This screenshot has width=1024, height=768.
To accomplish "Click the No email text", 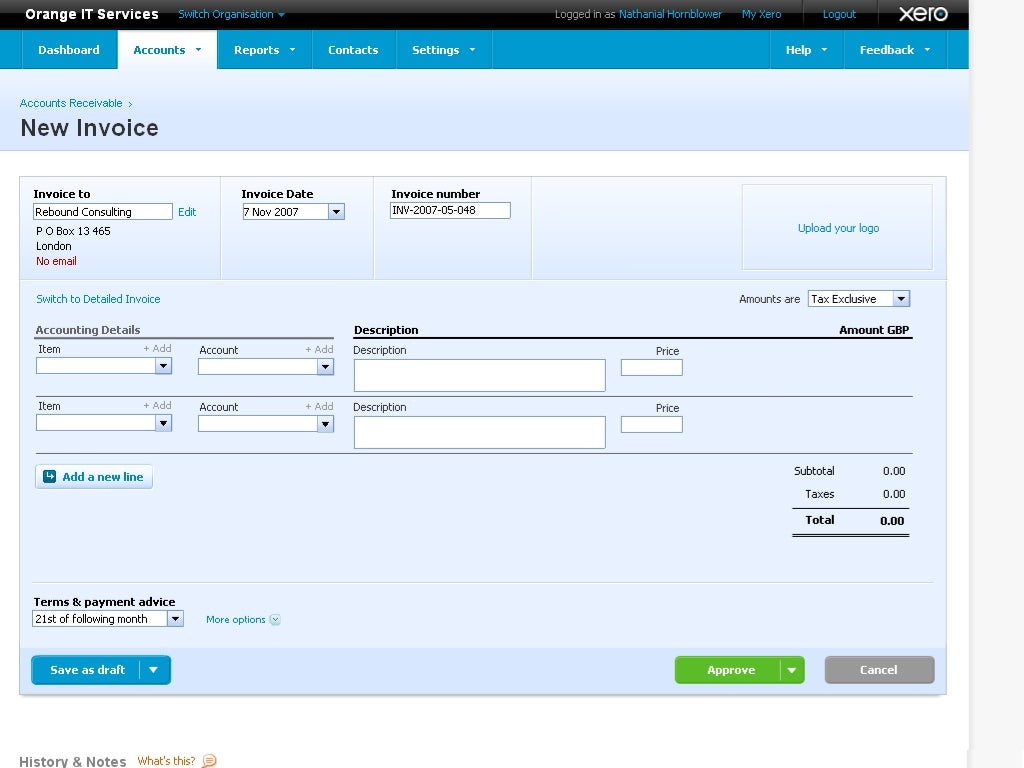I will pos(56,261).
